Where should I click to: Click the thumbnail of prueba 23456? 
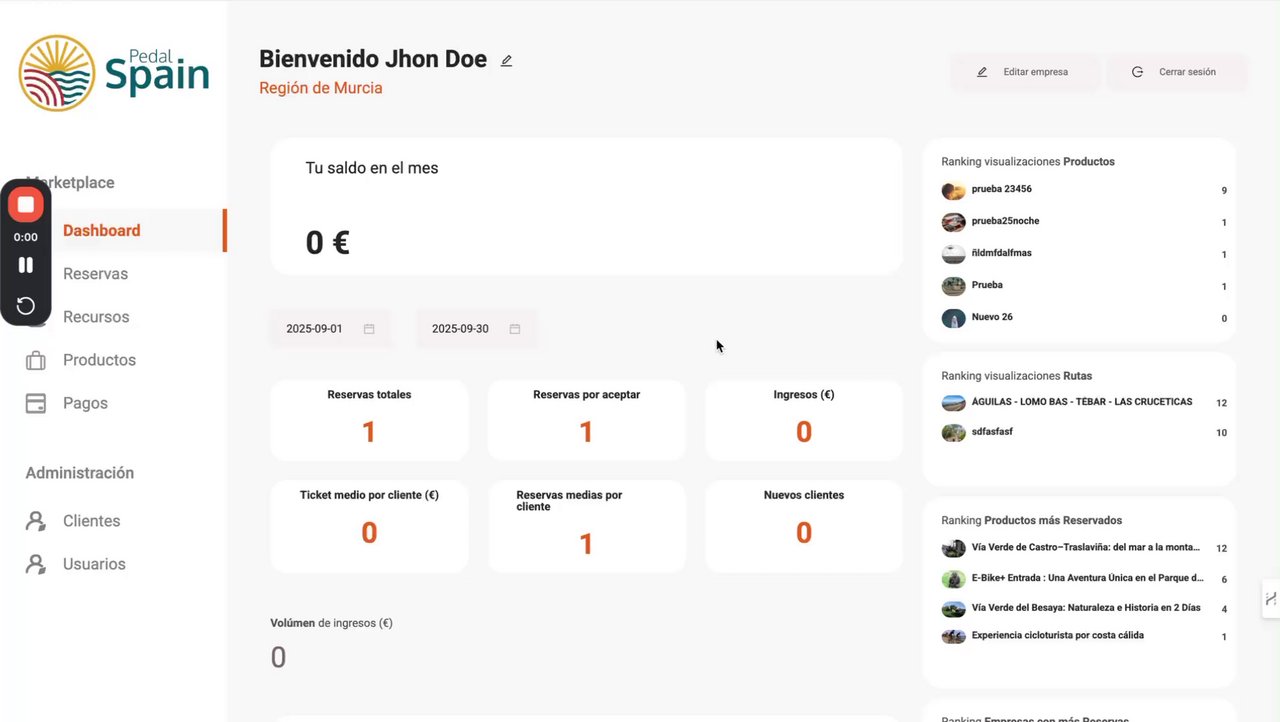pos(954,190)
